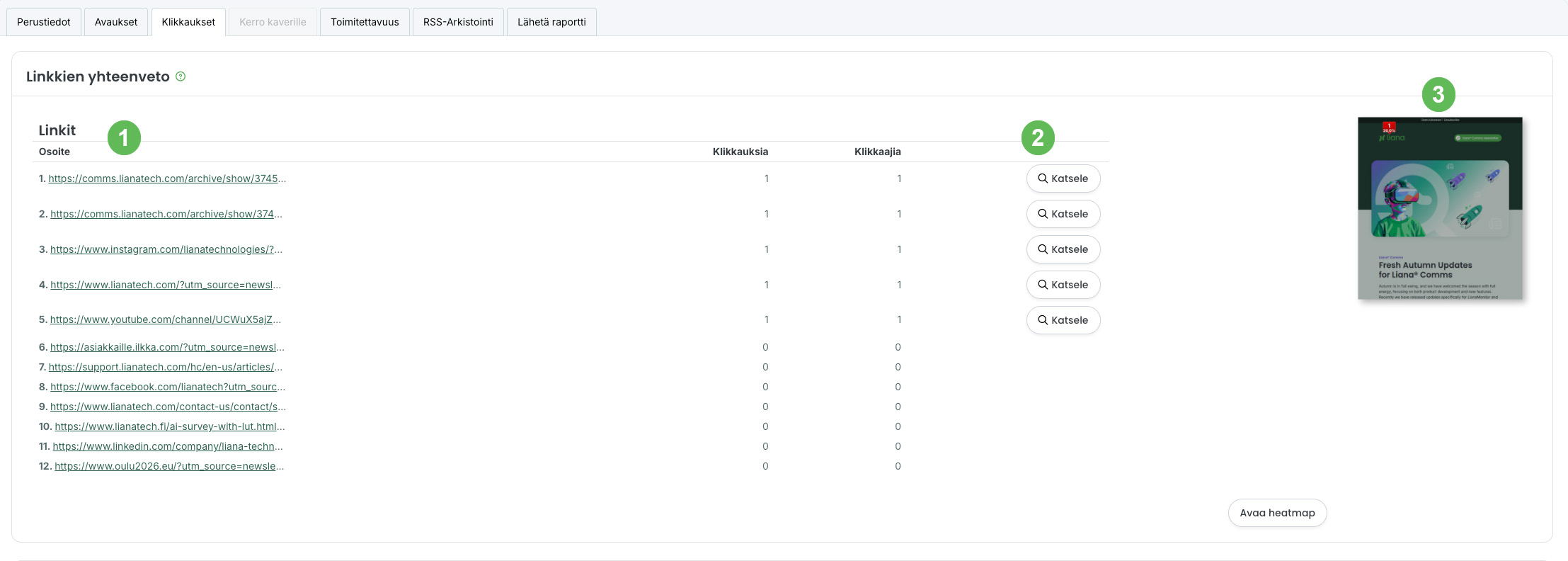Click Katsele for the lianatech.com utm link
Screen dimensions: 1568x561
1063,285
